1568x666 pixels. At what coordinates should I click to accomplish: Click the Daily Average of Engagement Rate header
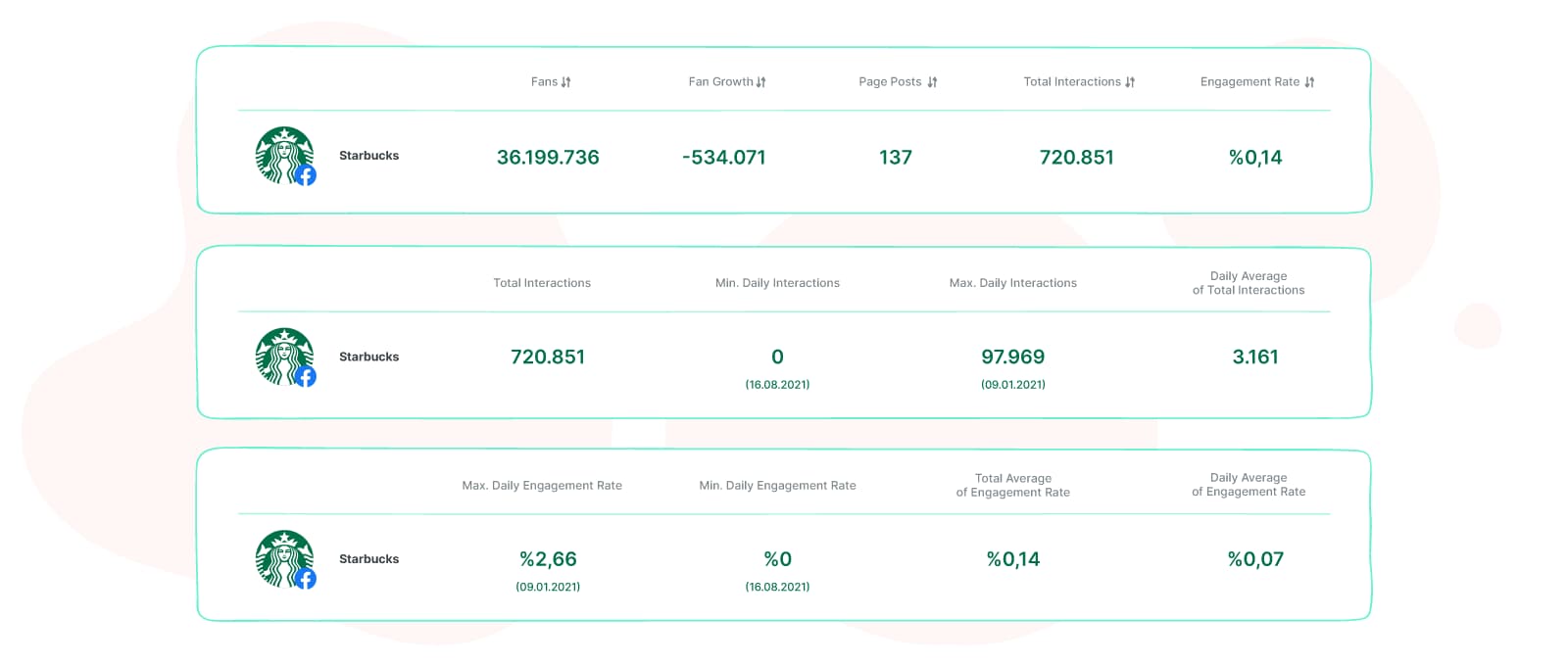coord(1249,485)
